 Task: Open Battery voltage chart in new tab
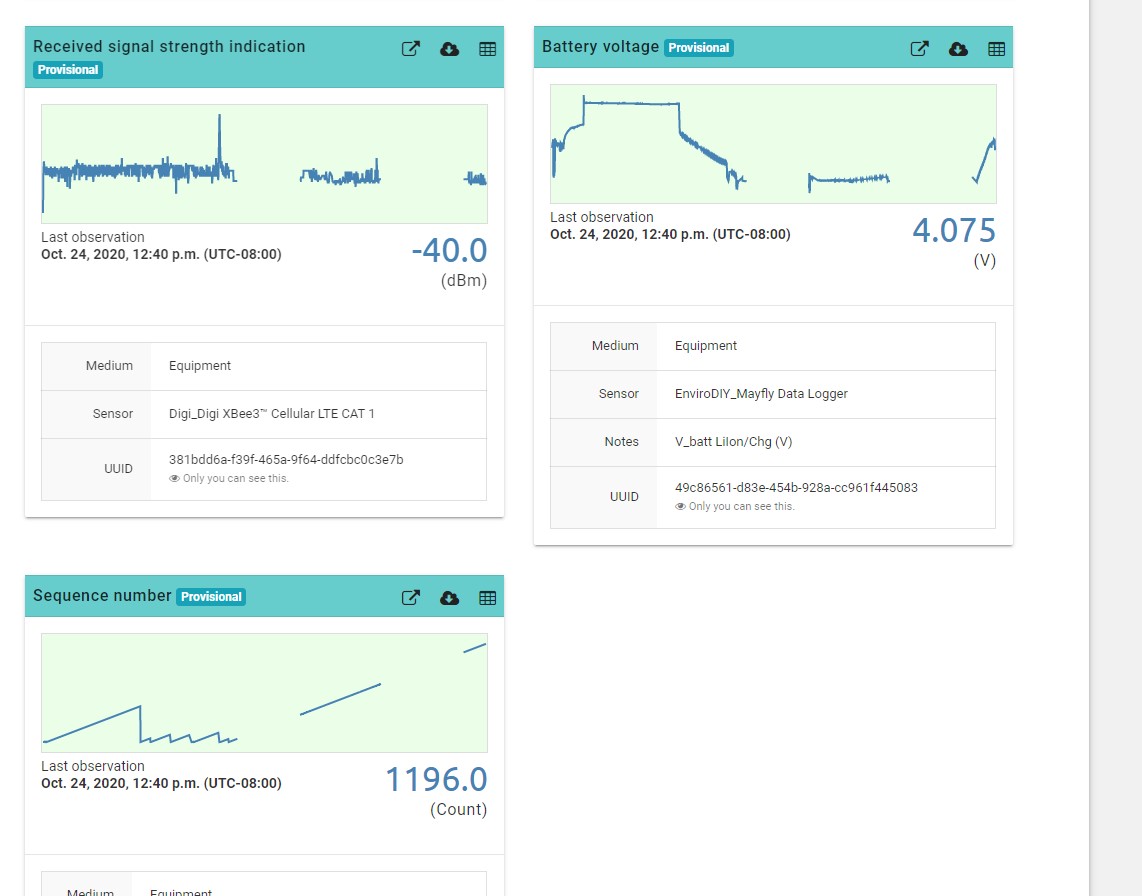click(x=919, y=48)
